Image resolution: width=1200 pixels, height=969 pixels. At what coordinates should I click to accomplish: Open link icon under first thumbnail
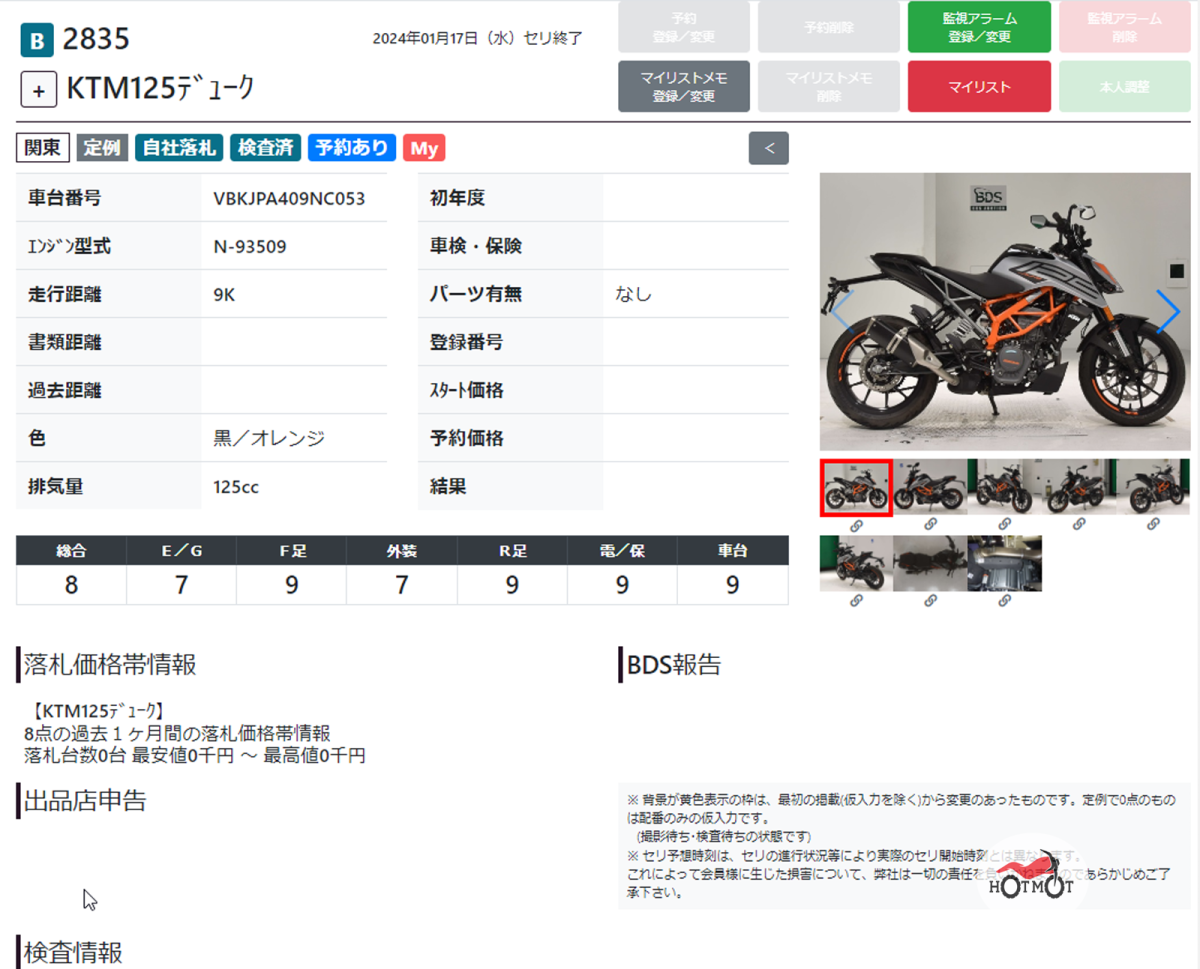click(856, 524)
